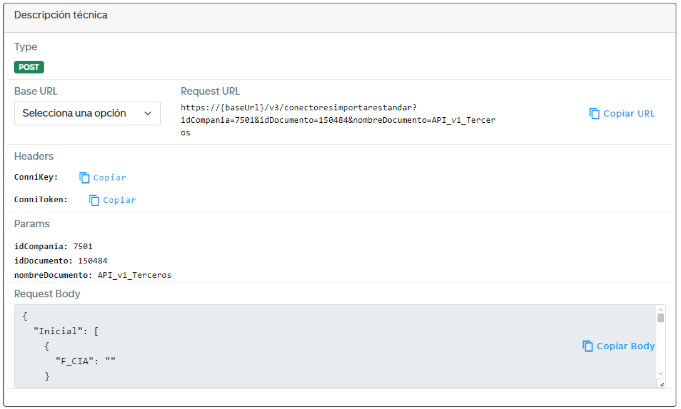This screenshot has width=681, height=409.
Task: Click the idCompania value 7501 in Params
Action: 83,246
